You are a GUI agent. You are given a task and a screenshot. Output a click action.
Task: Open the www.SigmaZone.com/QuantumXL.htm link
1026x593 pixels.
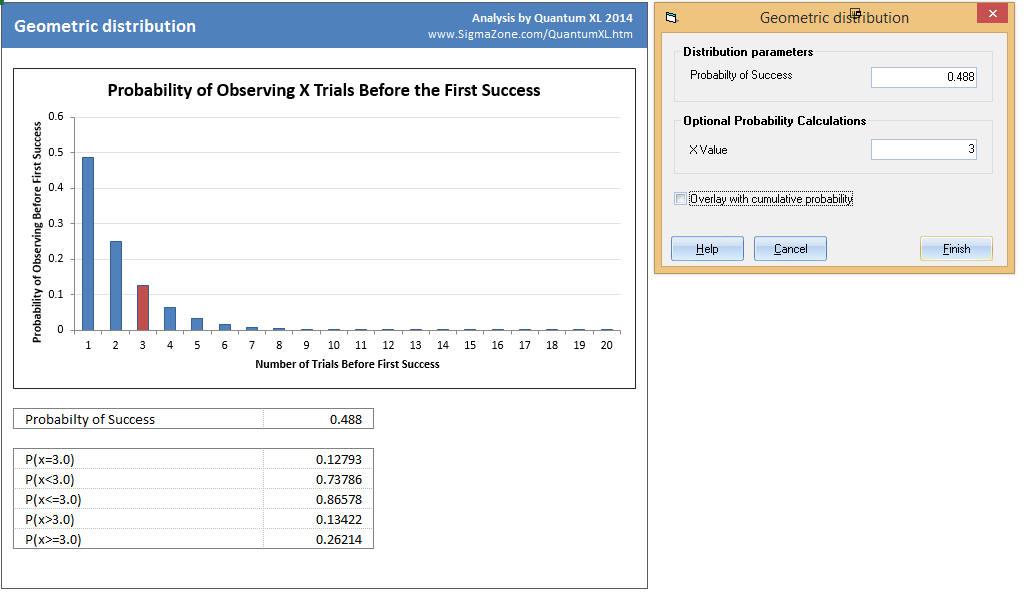tap(530, 34)
